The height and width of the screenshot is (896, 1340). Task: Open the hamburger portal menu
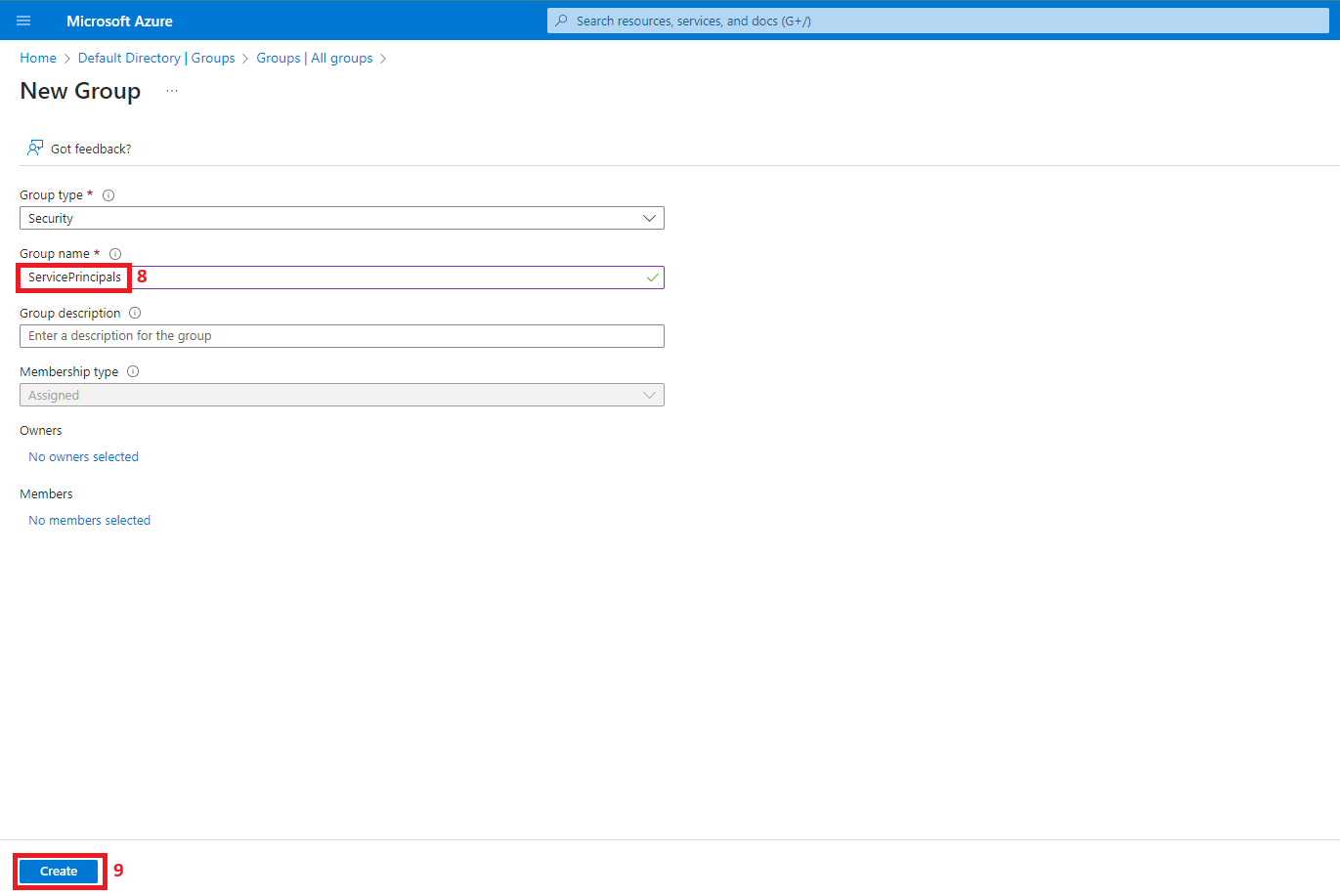[x=23, y=21]
